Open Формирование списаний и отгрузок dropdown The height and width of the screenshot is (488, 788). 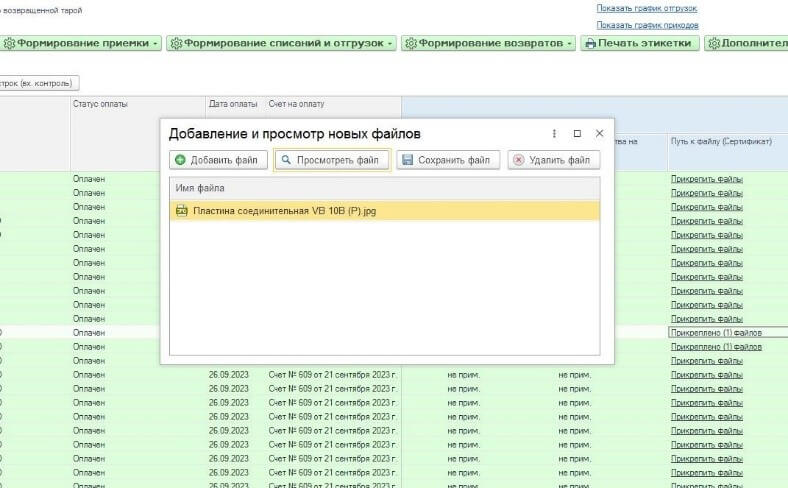[390, 44]
